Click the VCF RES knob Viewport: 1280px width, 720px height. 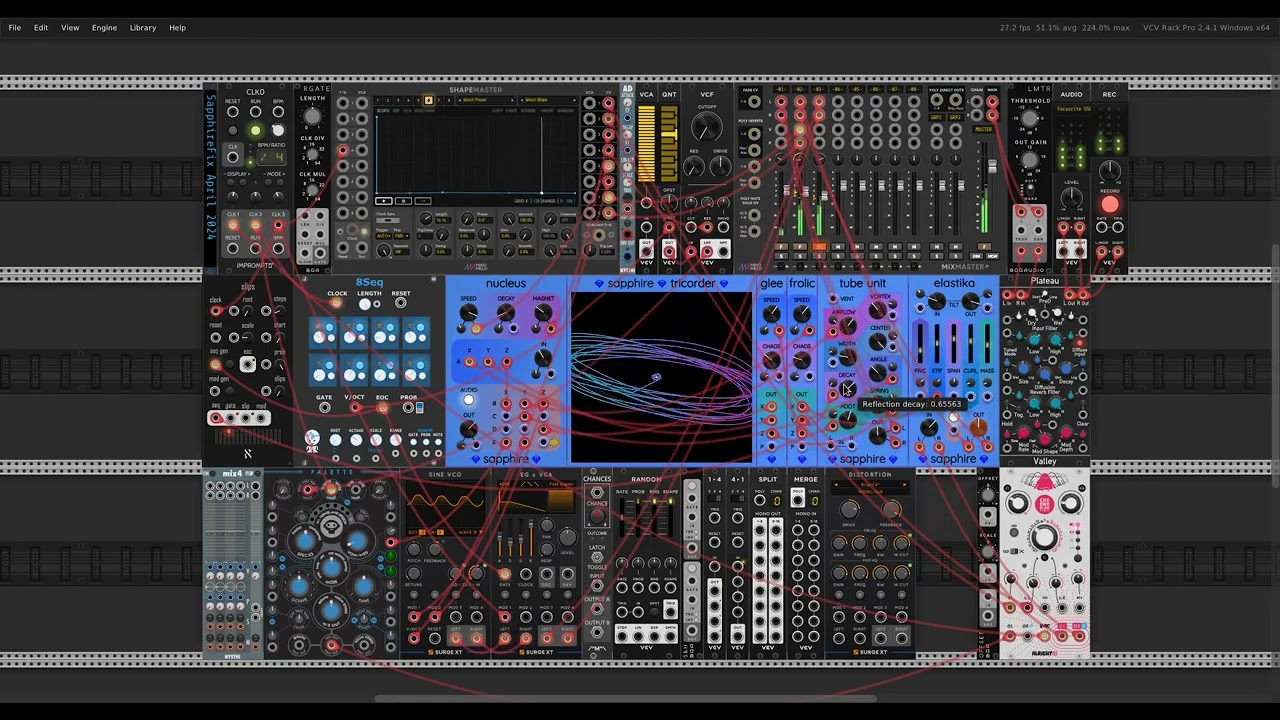[x=693, y=168]
